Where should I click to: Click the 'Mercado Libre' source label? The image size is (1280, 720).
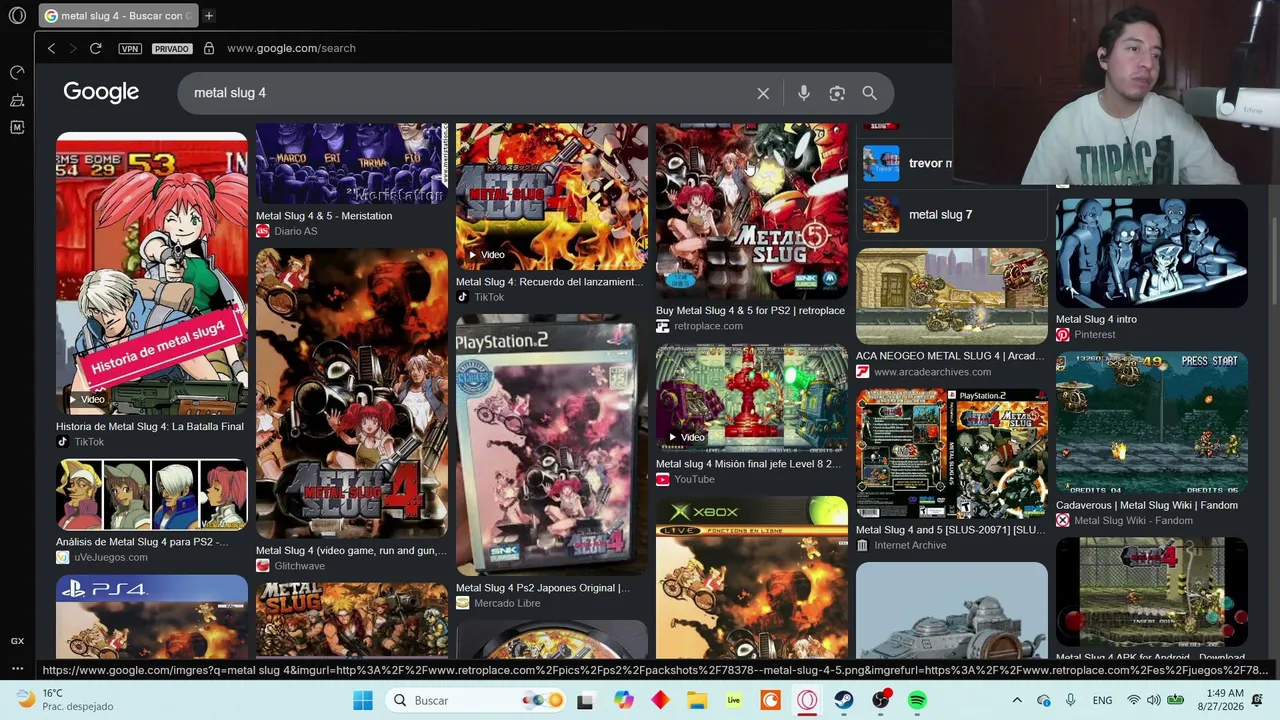507,603
